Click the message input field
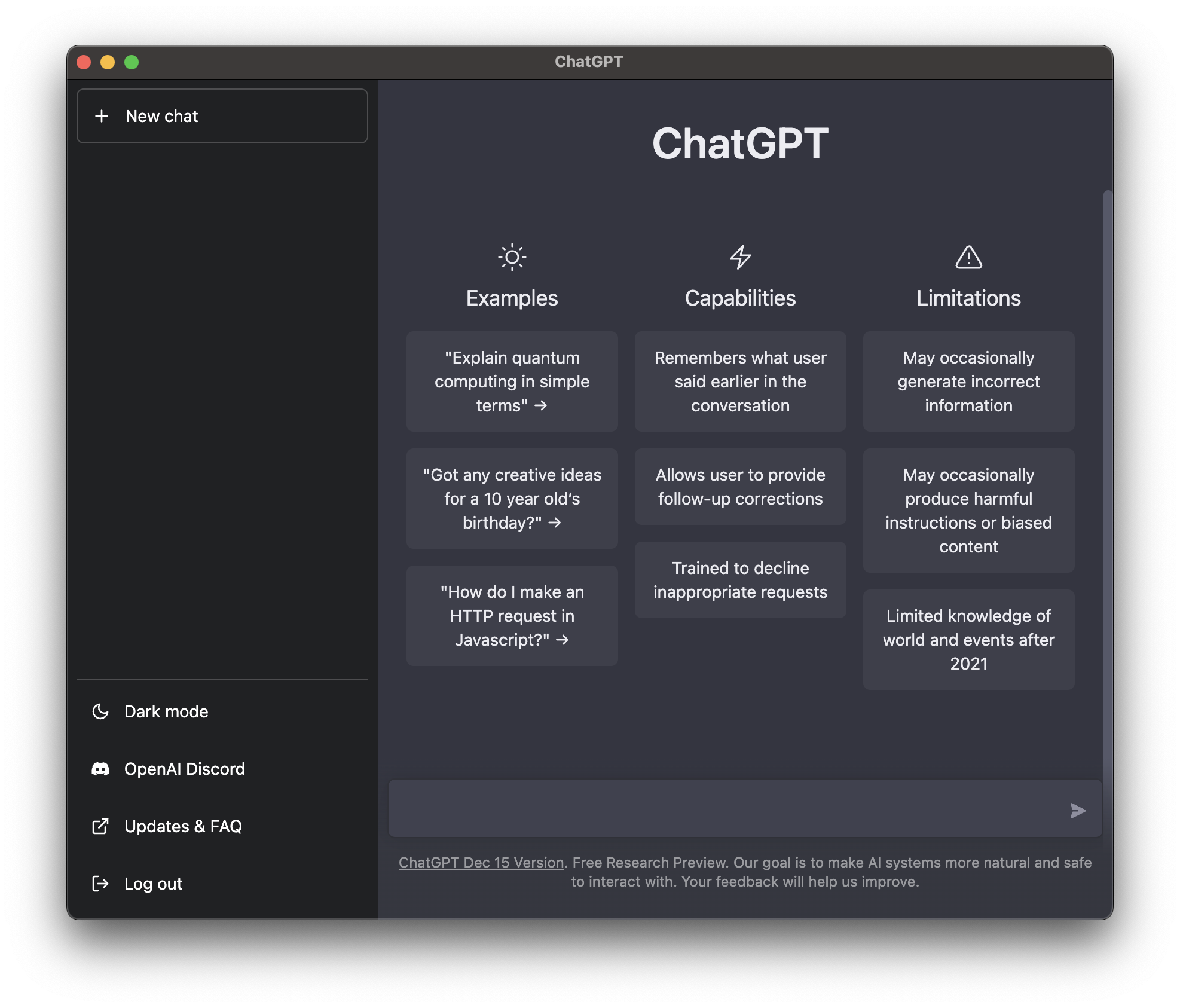This screenshot has width=1180, height=1008. [717, 808]
